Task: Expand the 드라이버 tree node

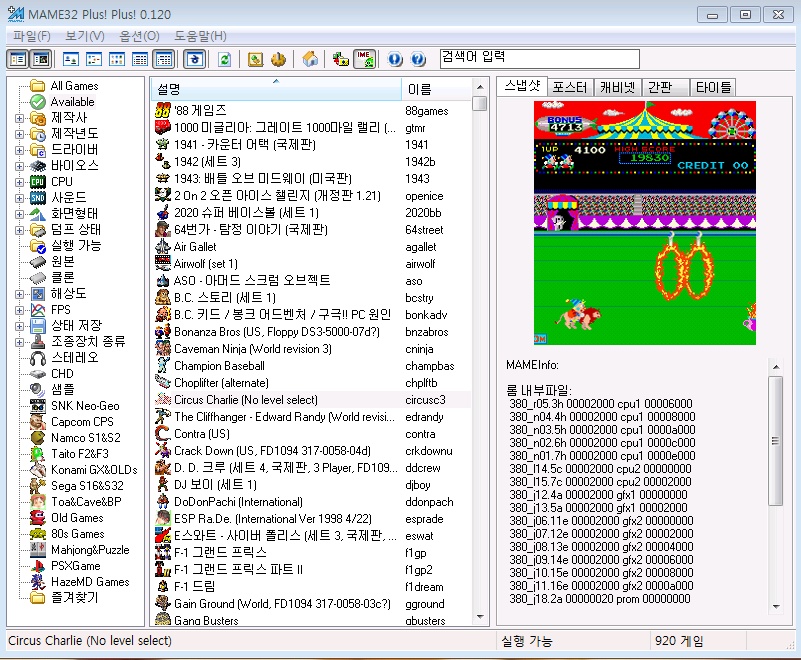Action: (19, 150)
